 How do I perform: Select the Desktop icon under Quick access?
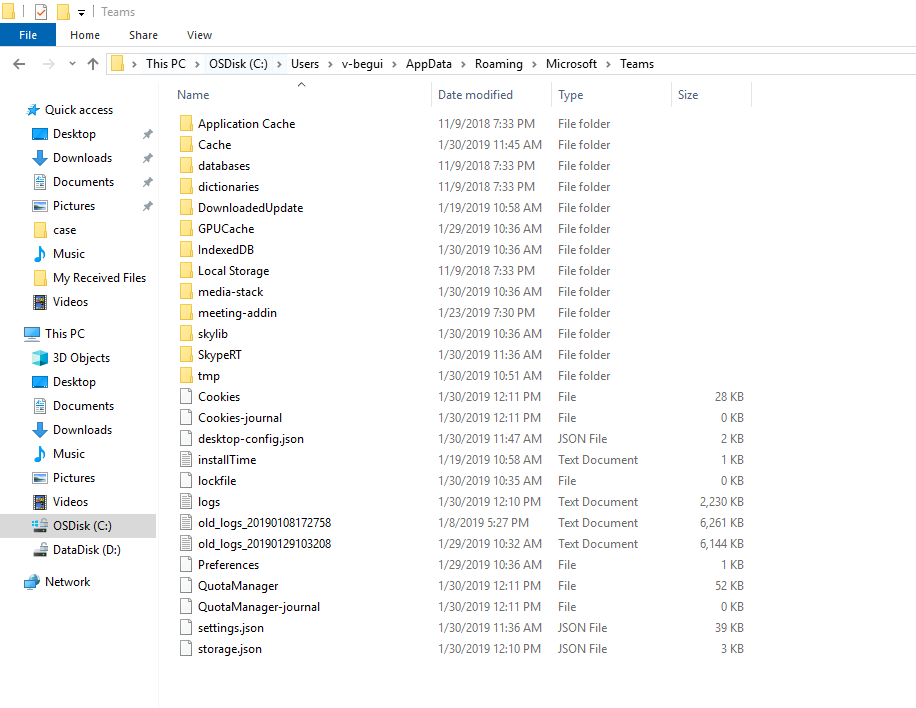click(x=40, y=134)
